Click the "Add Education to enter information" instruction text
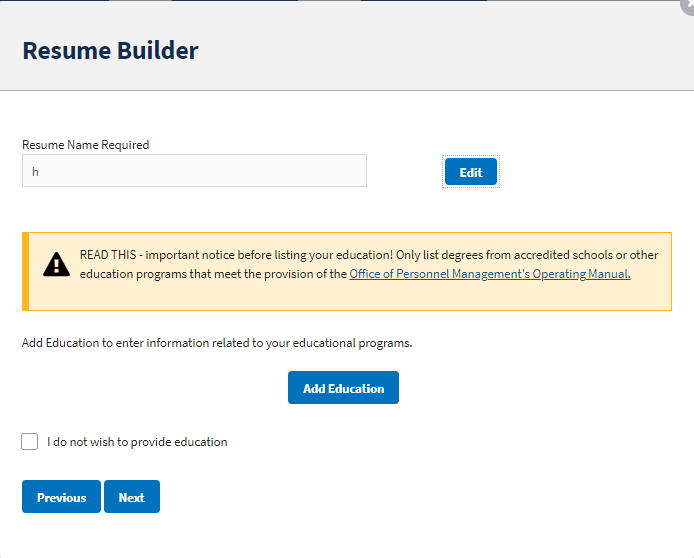The image size is (694, 558). coord(217,343)
